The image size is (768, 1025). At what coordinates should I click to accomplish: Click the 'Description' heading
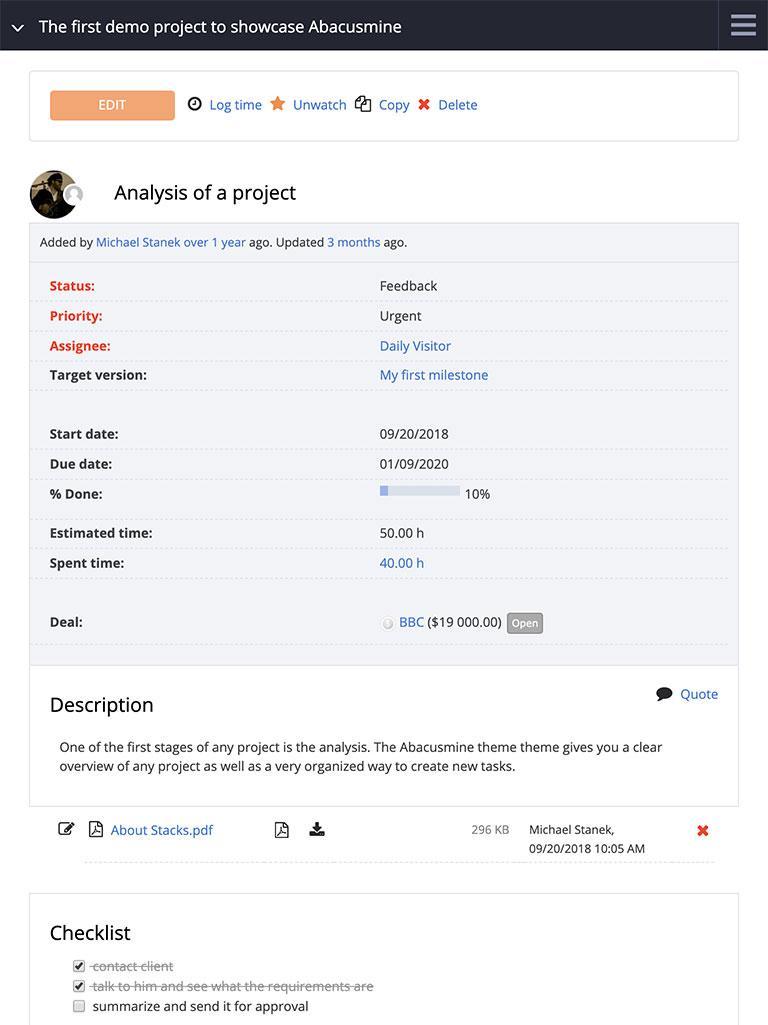(x=101, y=705)
